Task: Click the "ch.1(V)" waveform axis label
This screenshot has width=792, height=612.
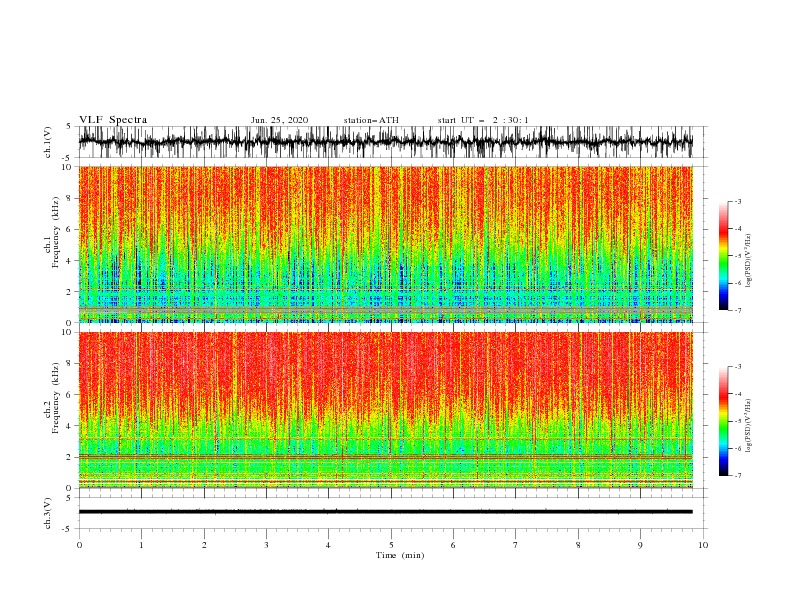Action: (48, 142)
